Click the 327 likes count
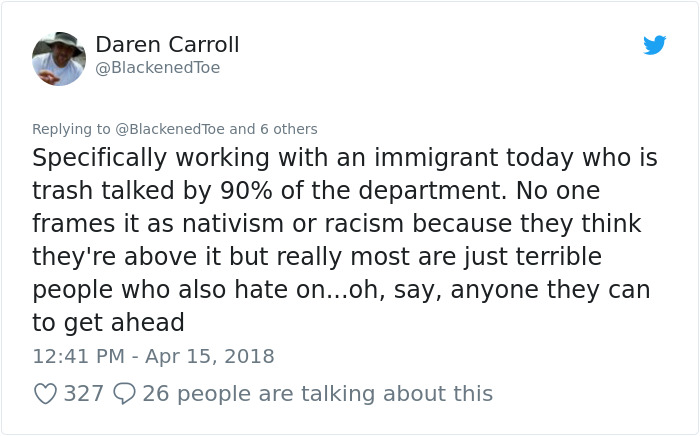This screenshot has height=436, width=700. 84,394
